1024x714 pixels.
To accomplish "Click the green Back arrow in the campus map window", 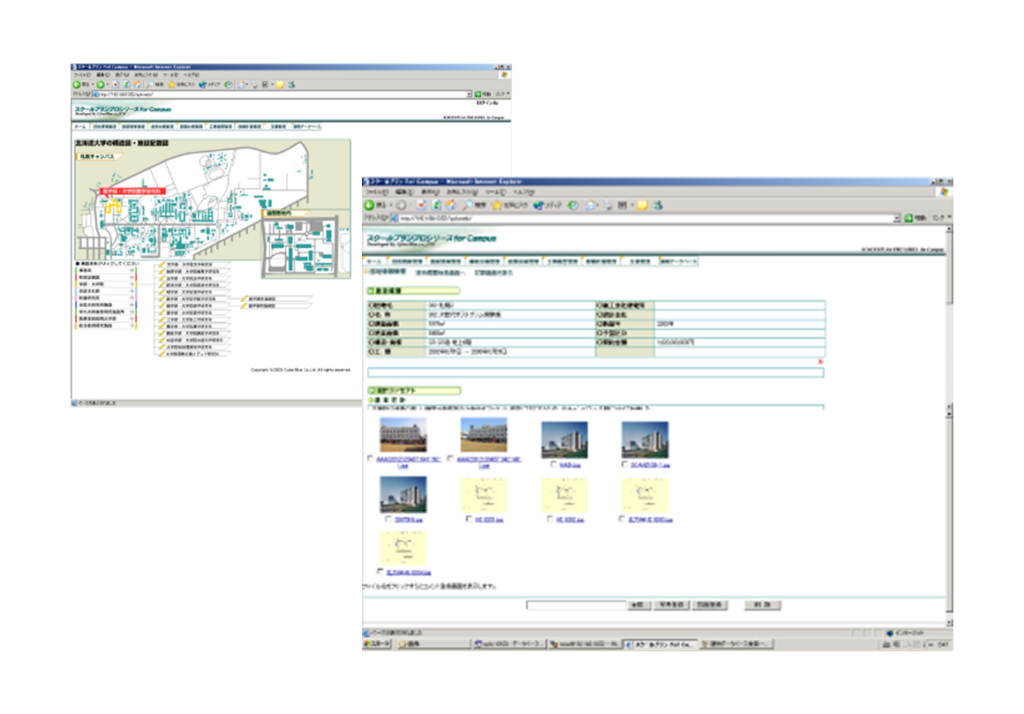I will tap(76, 84).
